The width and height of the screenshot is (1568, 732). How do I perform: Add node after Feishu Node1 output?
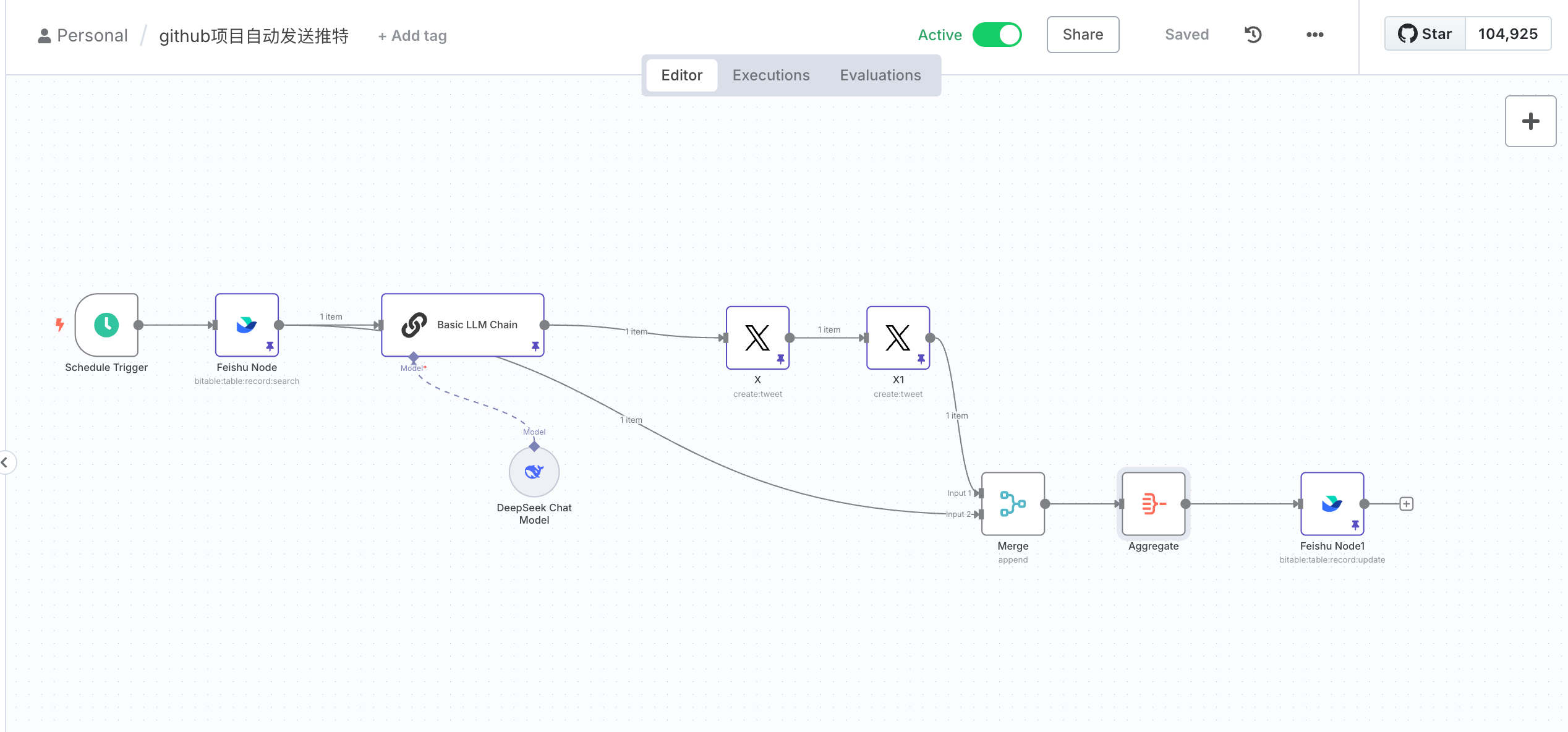[x=1406, y=504]
